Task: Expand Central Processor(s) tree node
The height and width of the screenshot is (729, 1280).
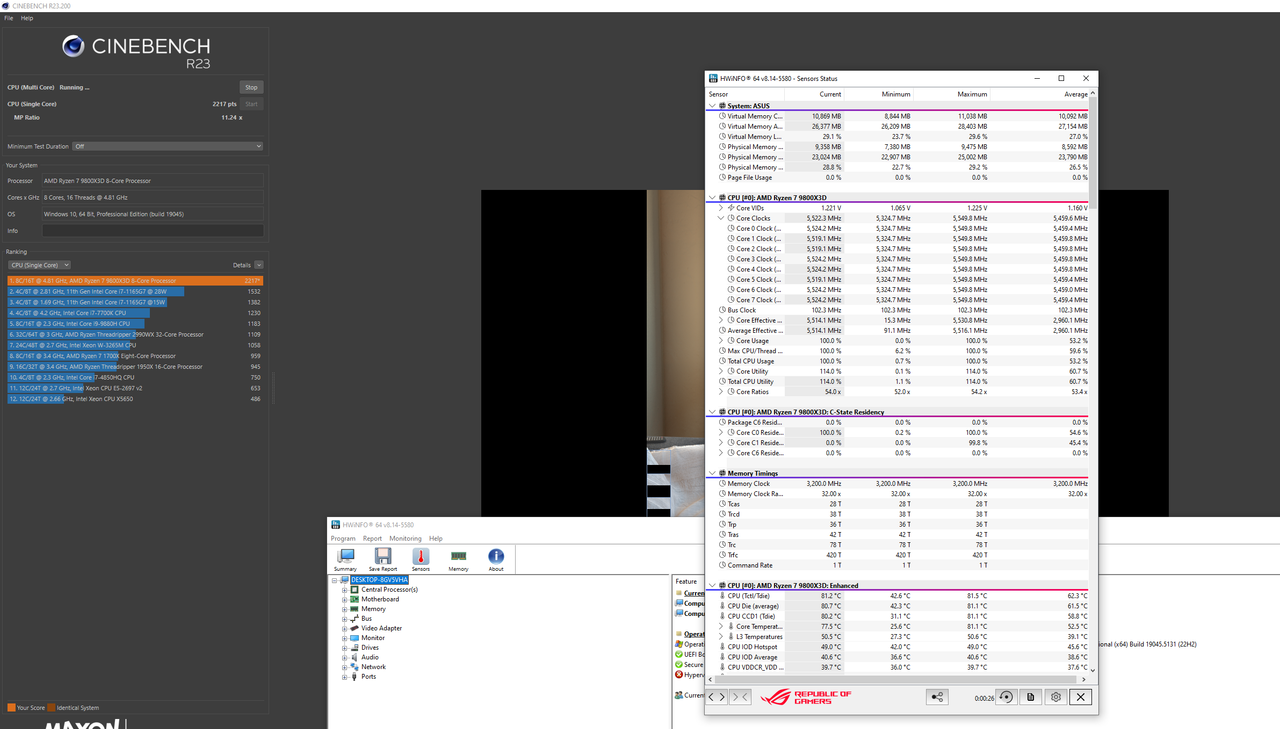Action: click(x=344, y=590)
